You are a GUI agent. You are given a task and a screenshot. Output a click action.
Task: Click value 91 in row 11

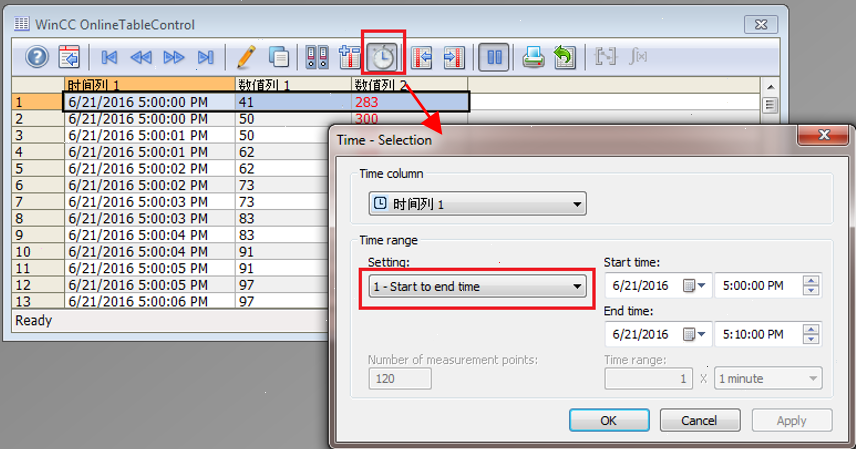tap(246, 268)
